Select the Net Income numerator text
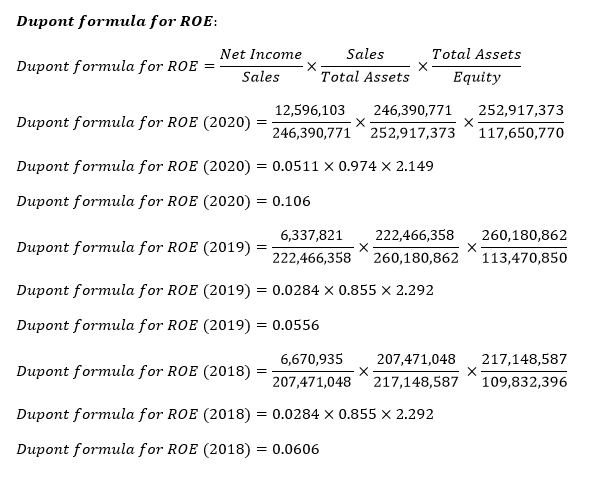The height and width of the screenshot is (488, 591). 261,55
